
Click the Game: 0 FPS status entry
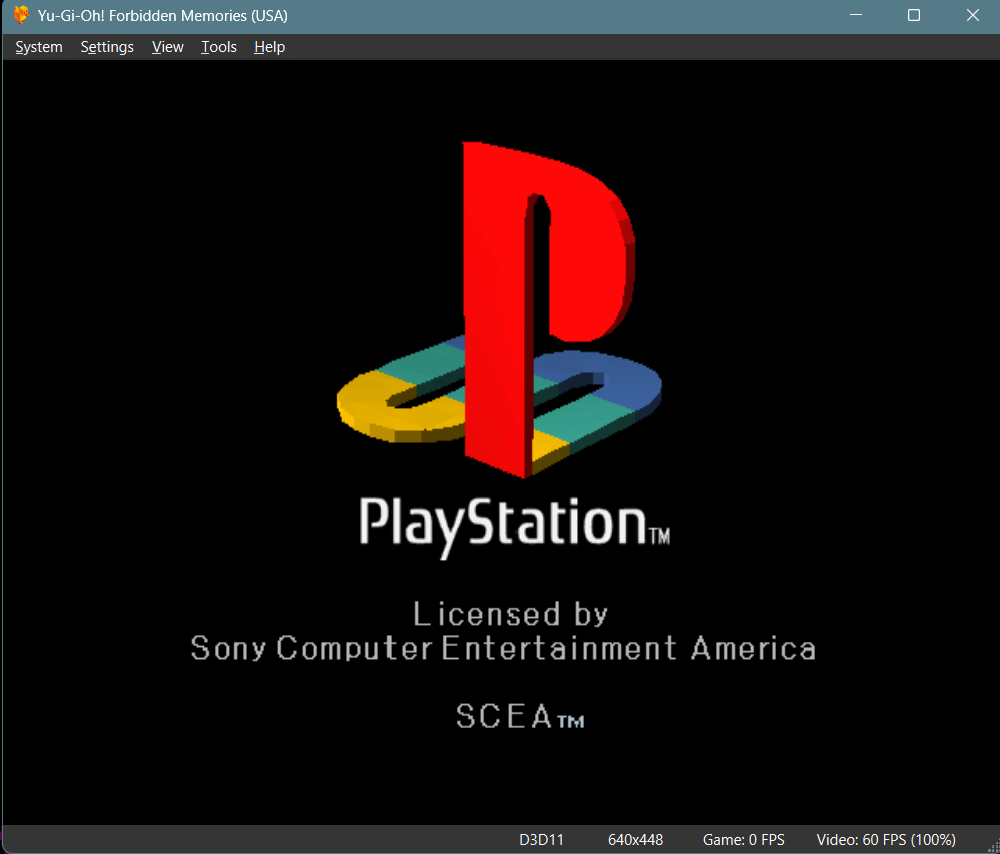click(x=744, y=839)
